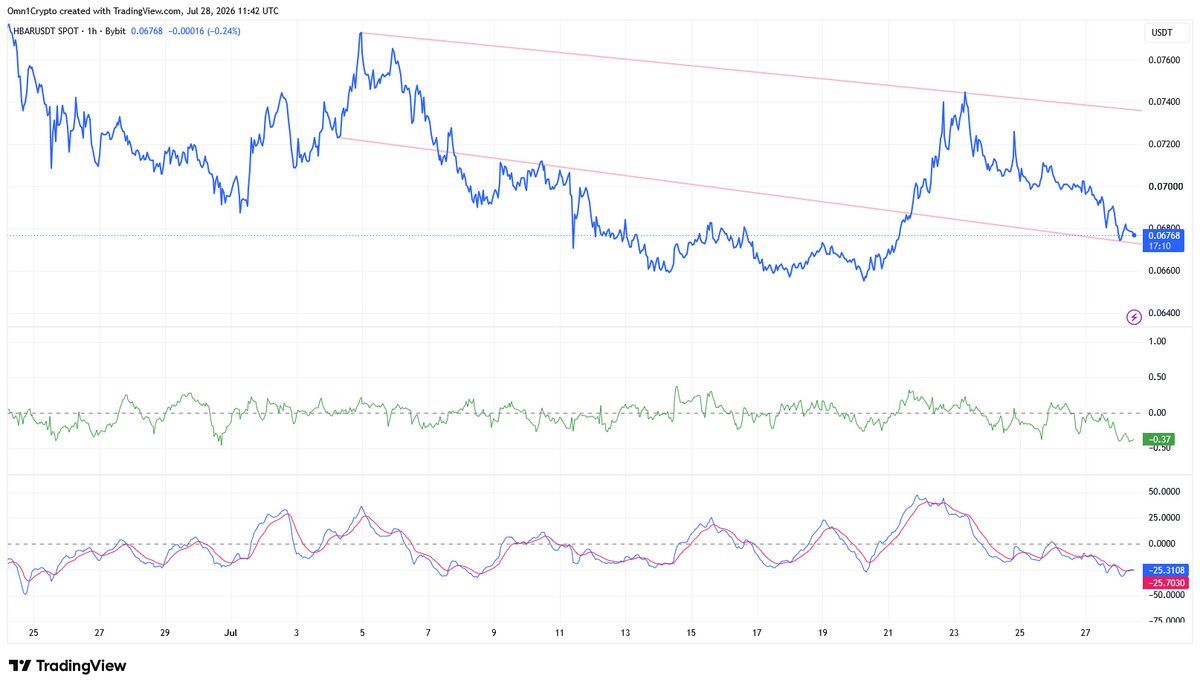The image size is (1200, 688).
Task: Click the green −0.37 indicator value tag
Action: [x=1159, y=438]
